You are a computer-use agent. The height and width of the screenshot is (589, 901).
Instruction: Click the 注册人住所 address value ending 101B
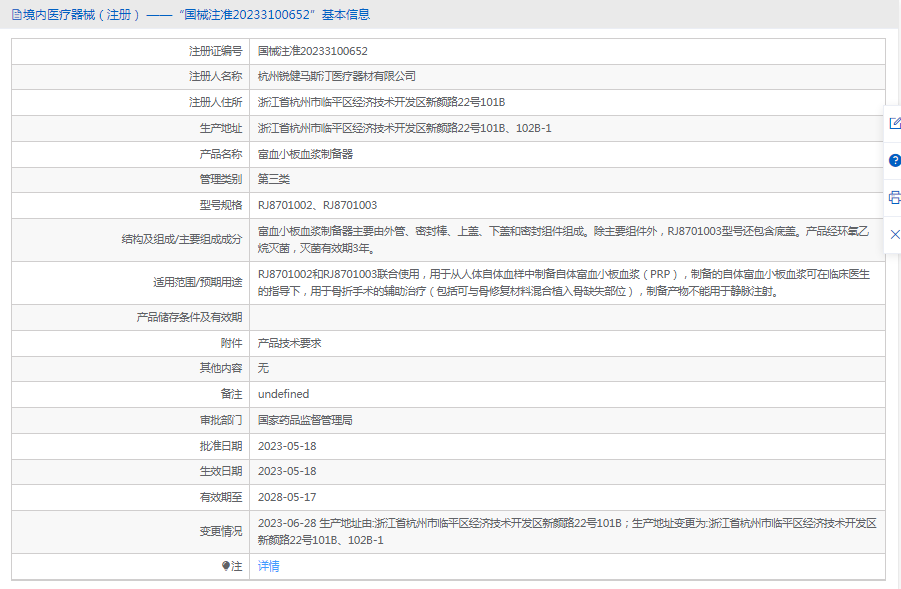382,102
